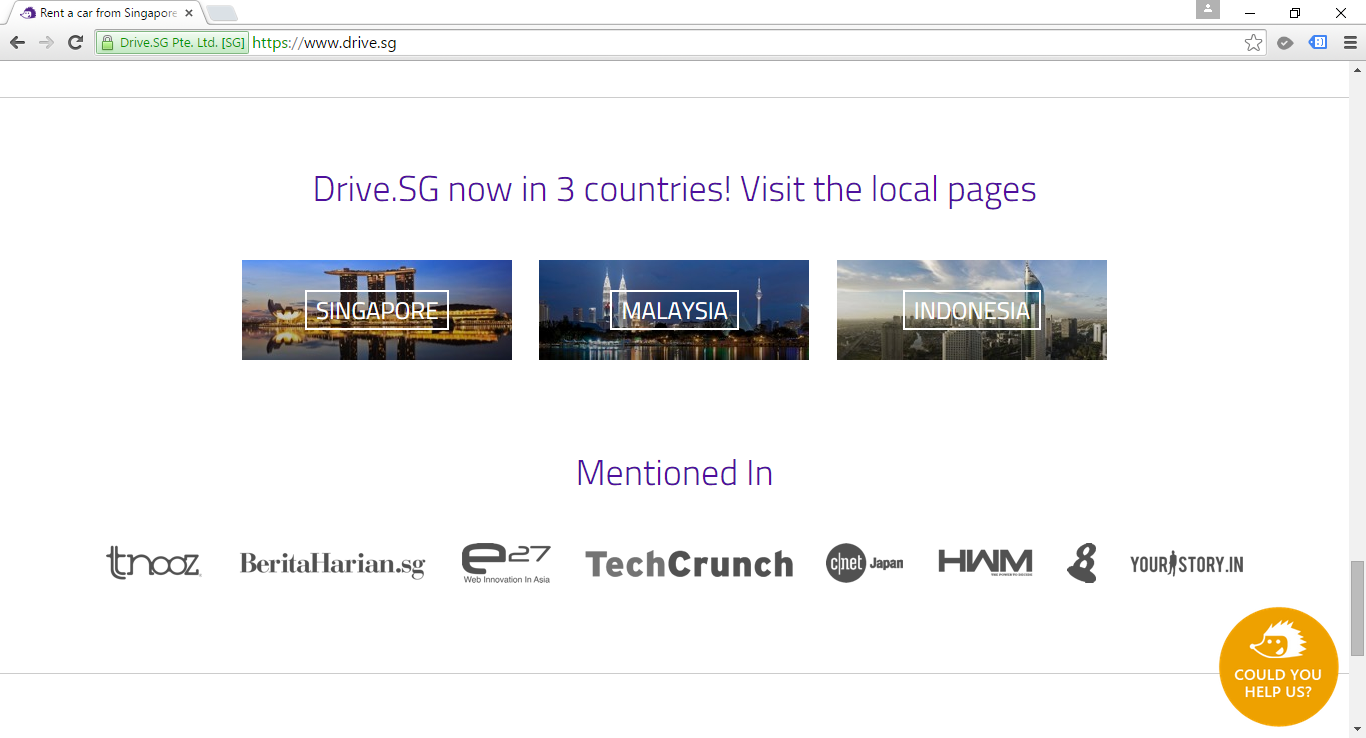Click the tnooz logo
Viewport: 1366px width, 738px height.
[153, 563]
